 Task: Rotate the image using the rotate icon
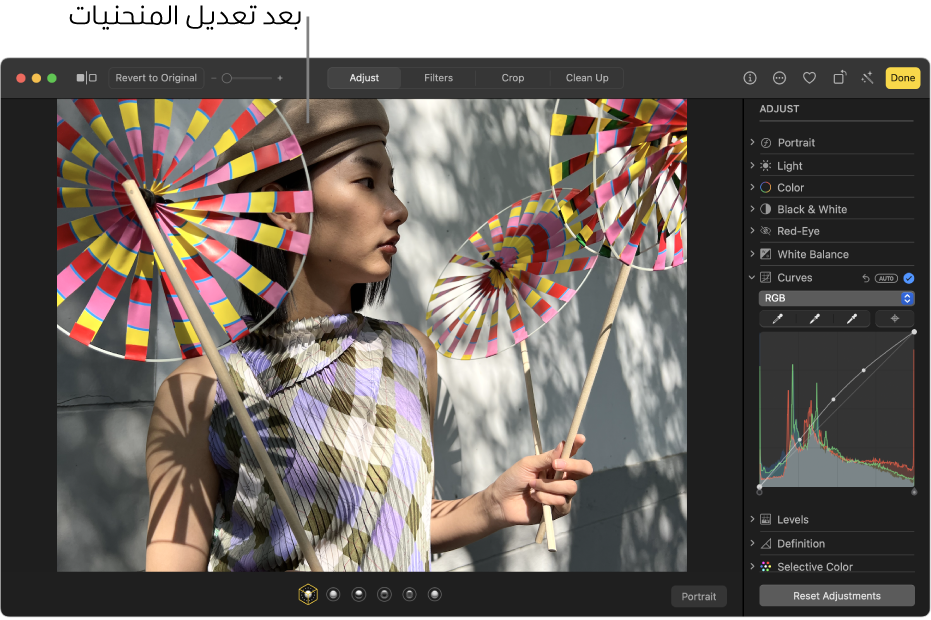coord(838,77)
